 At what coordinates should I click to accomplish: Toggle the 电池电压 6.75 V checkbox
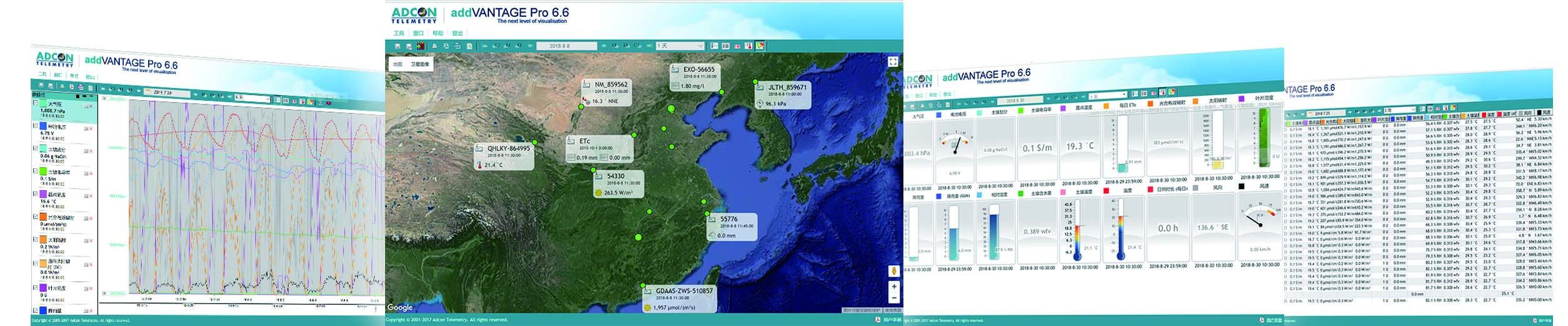click(x=35, y=126)
